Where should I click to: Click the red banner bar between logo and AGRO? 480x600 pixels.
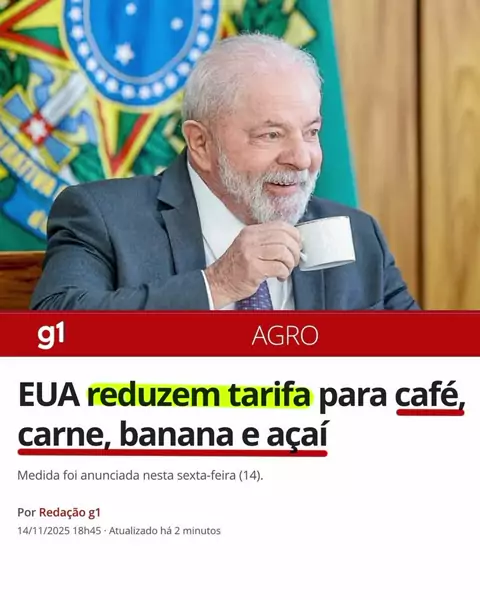tap(157, 335)
